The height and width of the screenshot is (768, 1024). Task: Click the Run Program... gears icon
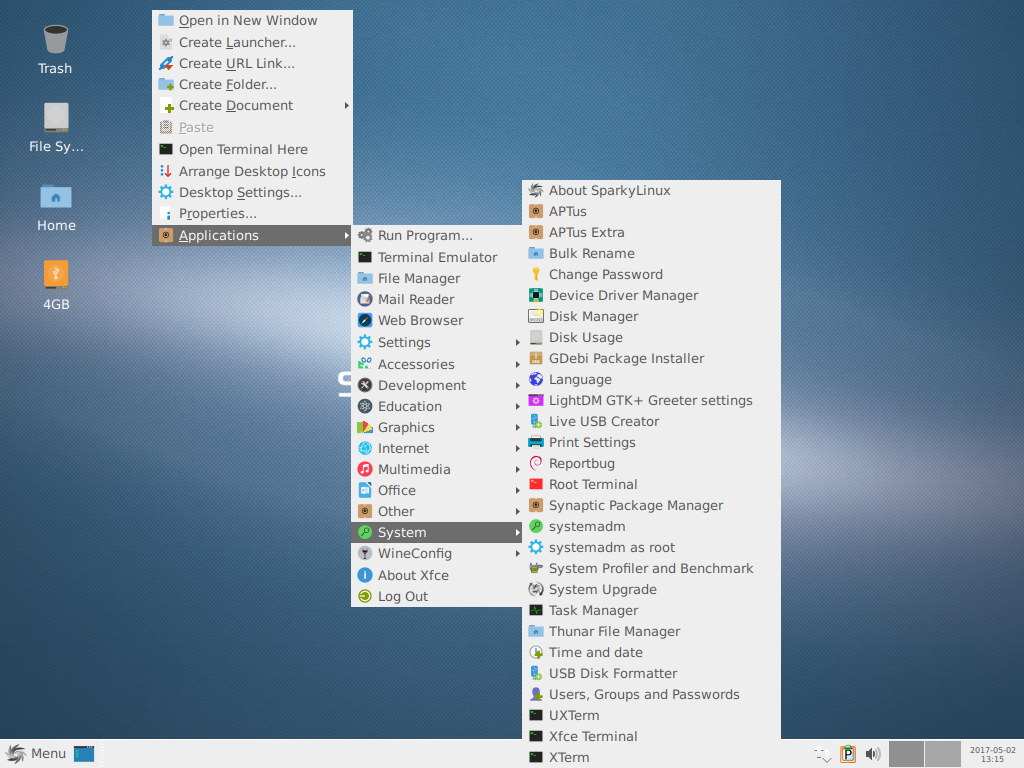coord(365,235)
